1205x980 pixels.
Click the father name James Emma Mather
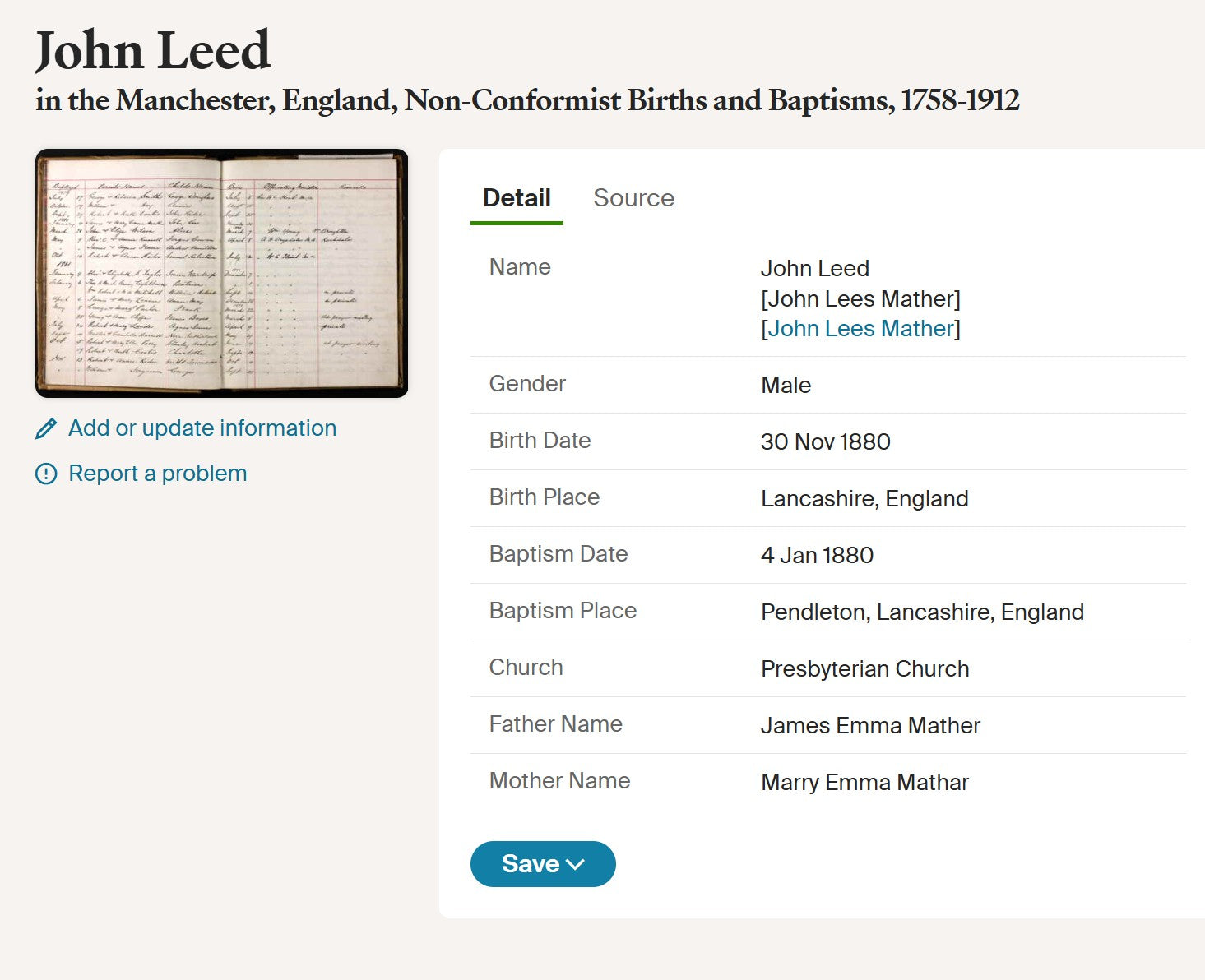(870, 726)
